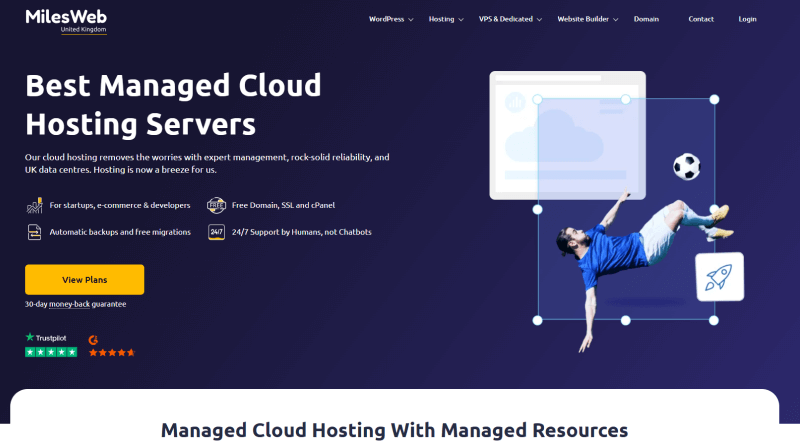This screenshot has width=800, height=445.
Task: Open the money-back guarantee link
Action: coord(88,304)
